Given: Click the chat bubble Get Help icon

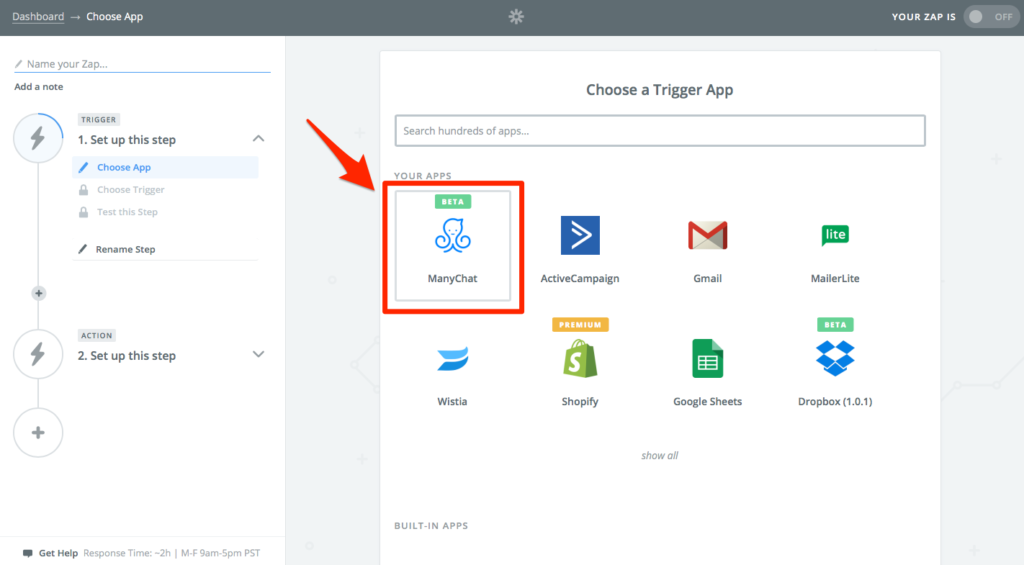Looking at the screenshot, I should coord(27,553).
